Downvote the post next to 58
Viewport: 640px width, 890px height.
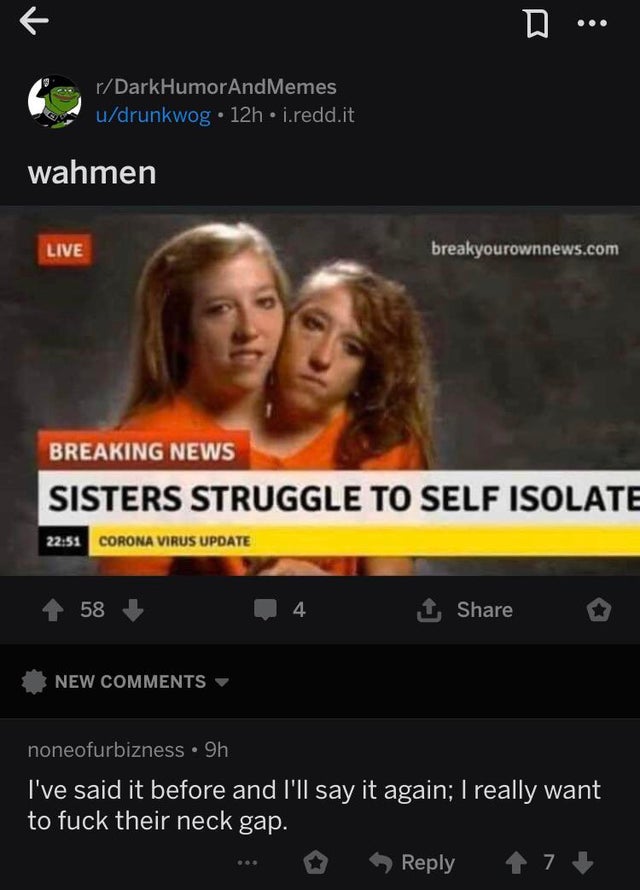pyautogui.click(x=133, y=610)
